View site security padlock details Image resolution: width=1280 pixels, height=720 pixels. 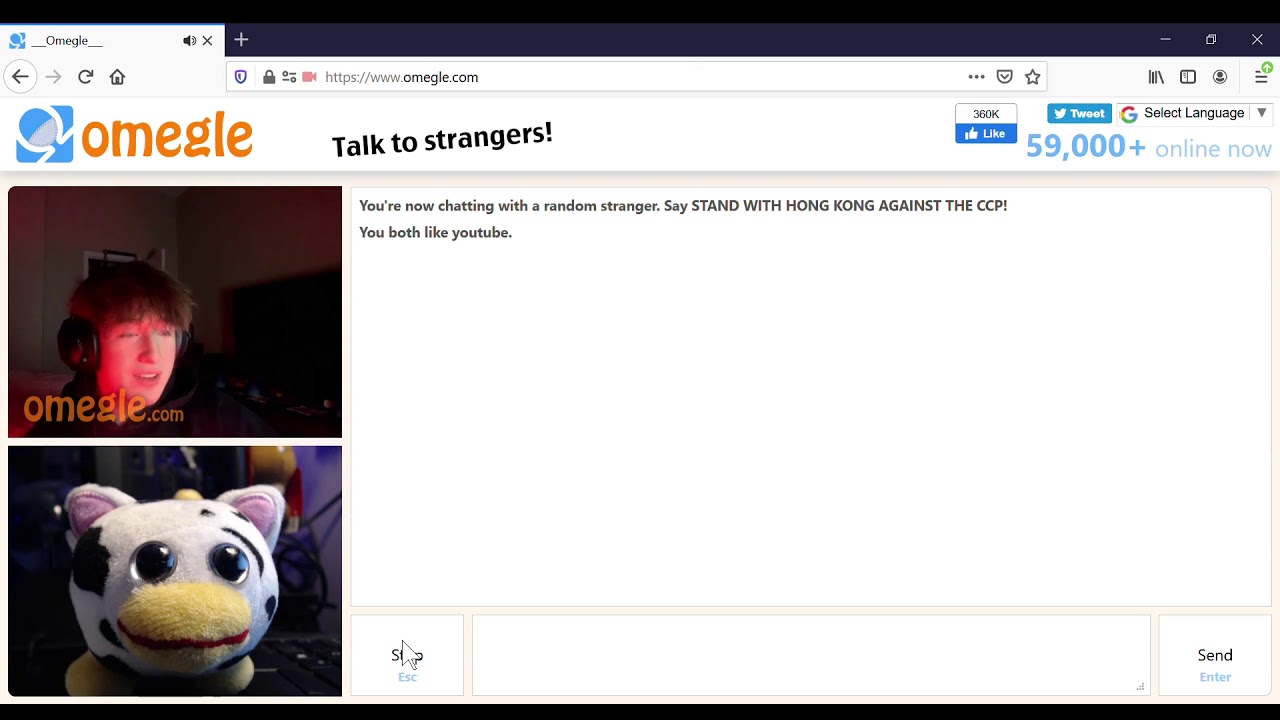(268, 77)
